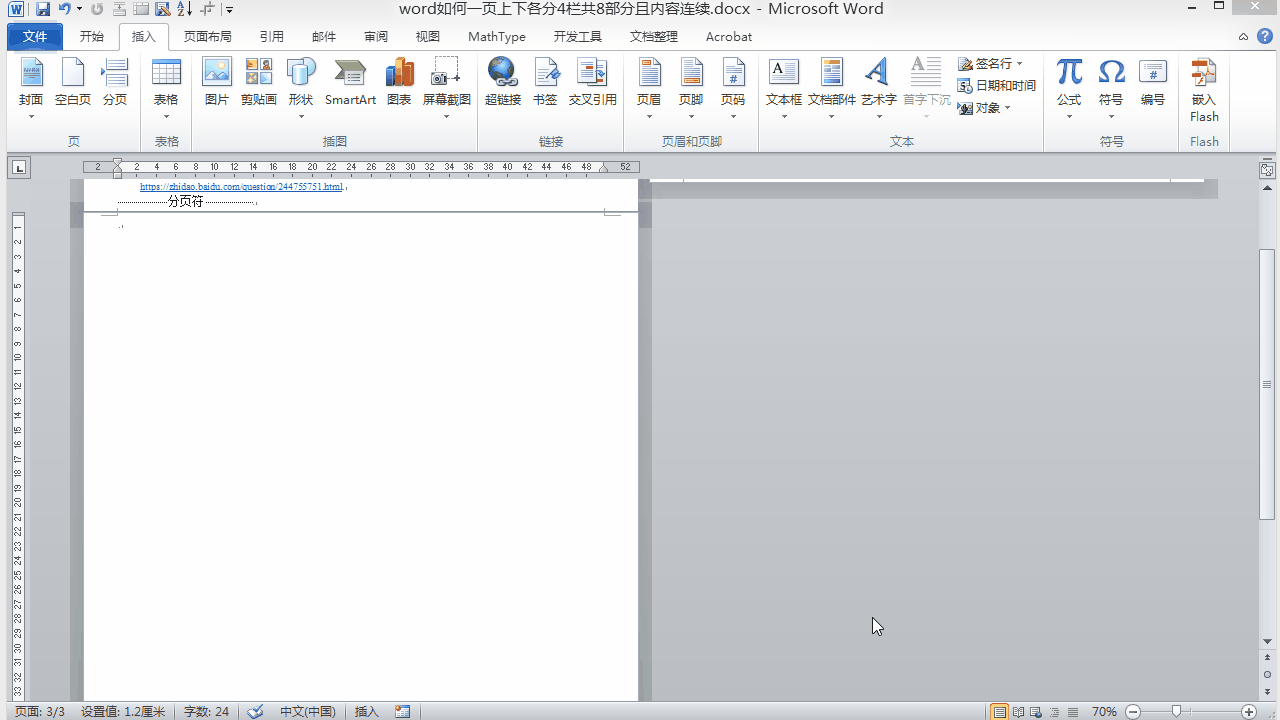1280x720 pixels.
Task: Insert a SmartArt graphic
Action: pyautogui.click(x=350, y=83)
